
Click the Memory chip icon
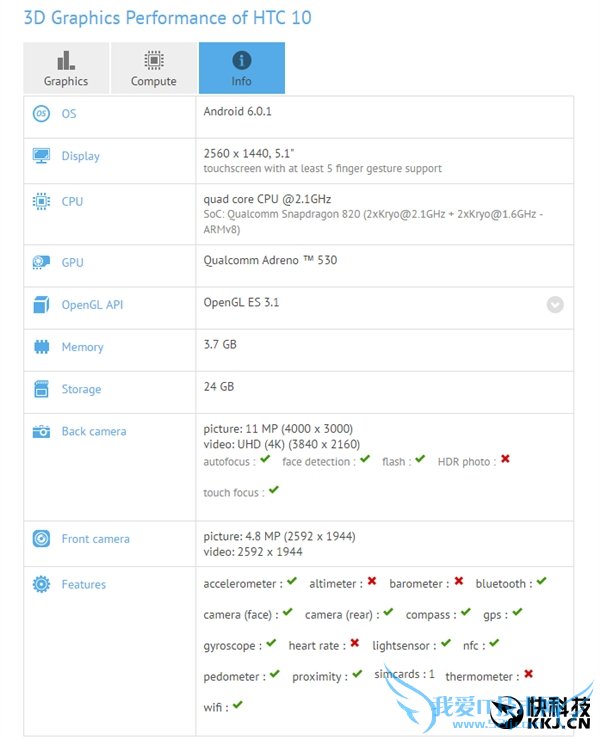coord(41,347)
